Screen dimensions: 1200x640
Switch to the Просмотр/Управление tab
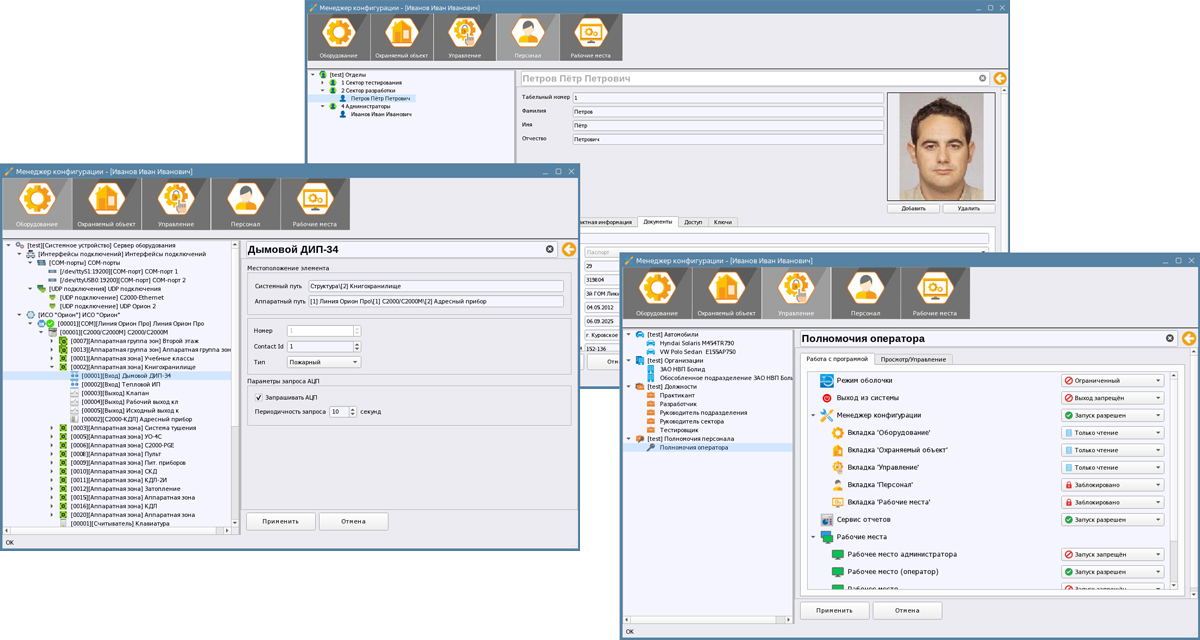(914, 359)
